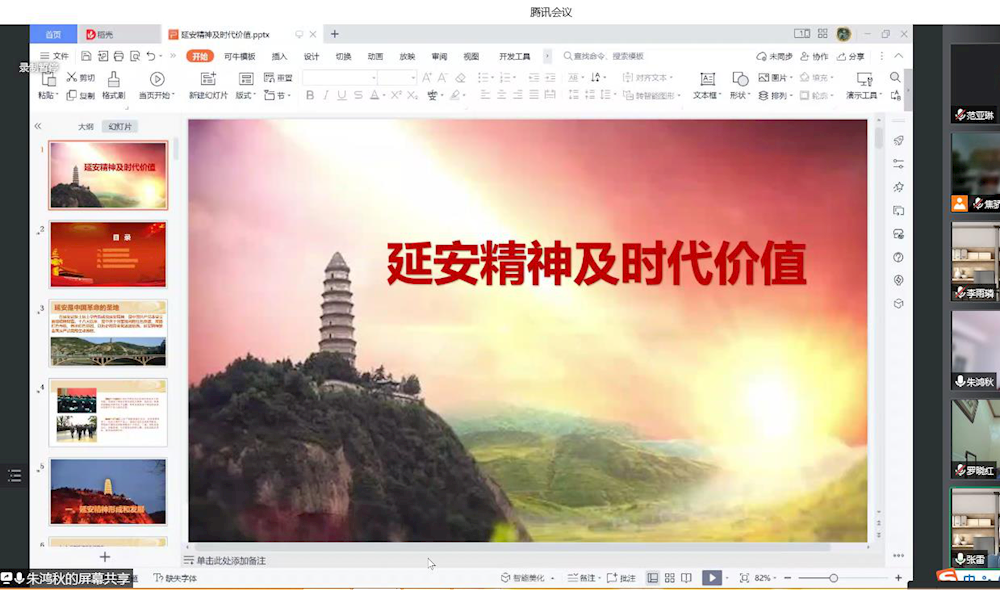Click the zoom slider handle

pos(833,578)
